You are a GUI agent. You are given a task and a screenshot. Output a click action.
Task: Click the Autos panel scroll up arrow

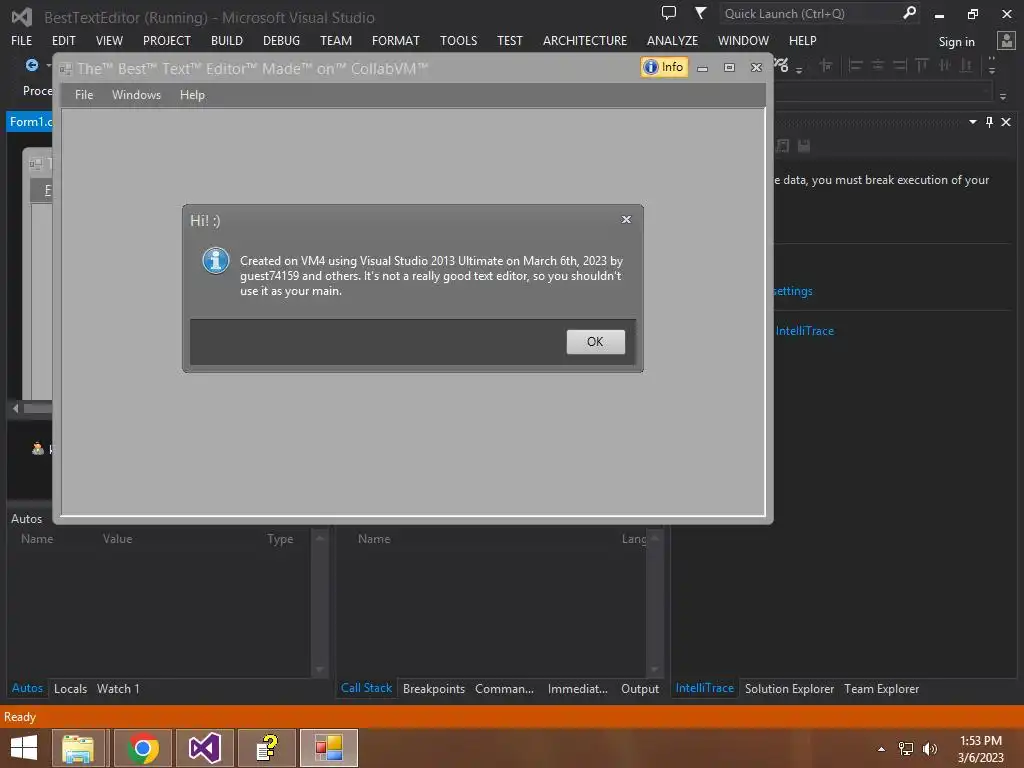pos(319,539)
